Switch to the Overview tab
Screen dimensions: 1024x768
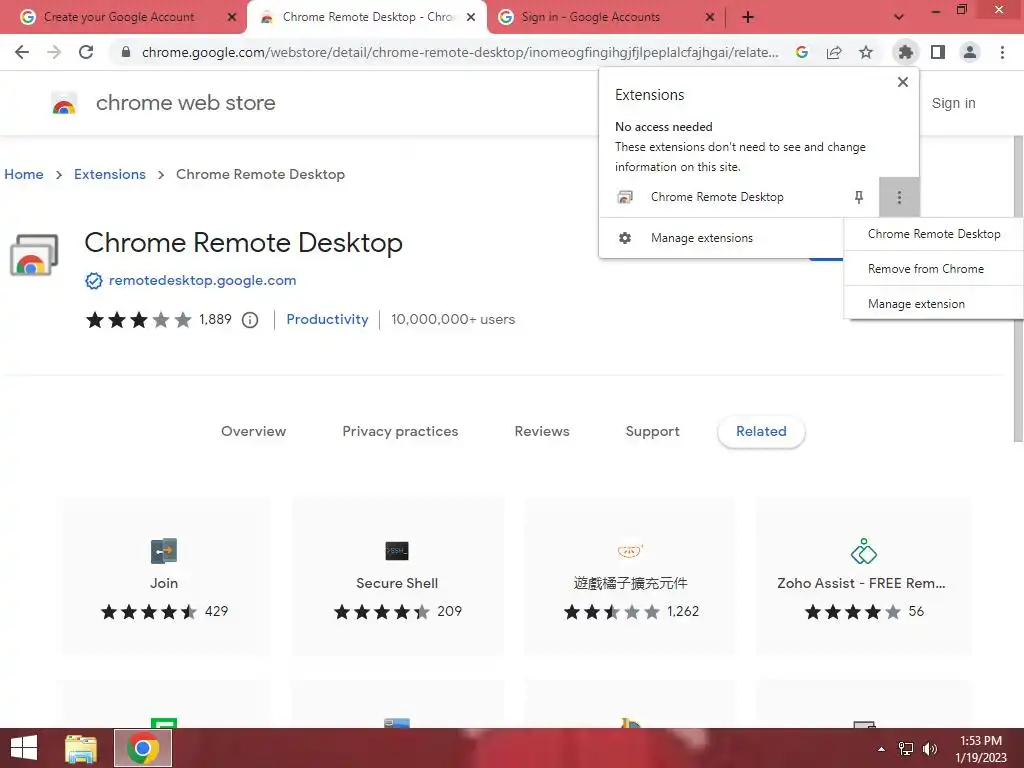pyautogui.click(x=253, y=431)
